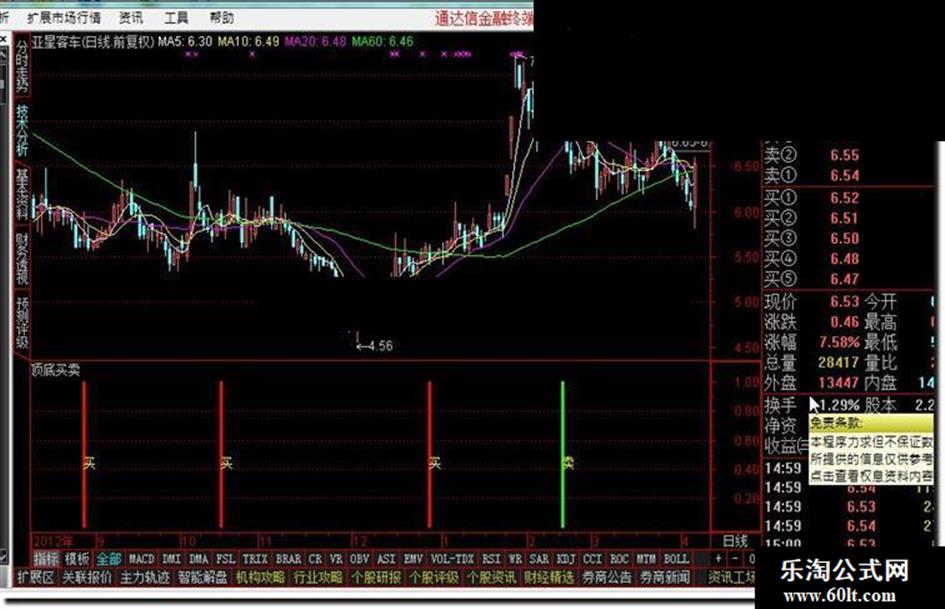This screenshot has height=609, width=945.
Task: Click the MA20: 6.48 label
Action: (315, 42)
